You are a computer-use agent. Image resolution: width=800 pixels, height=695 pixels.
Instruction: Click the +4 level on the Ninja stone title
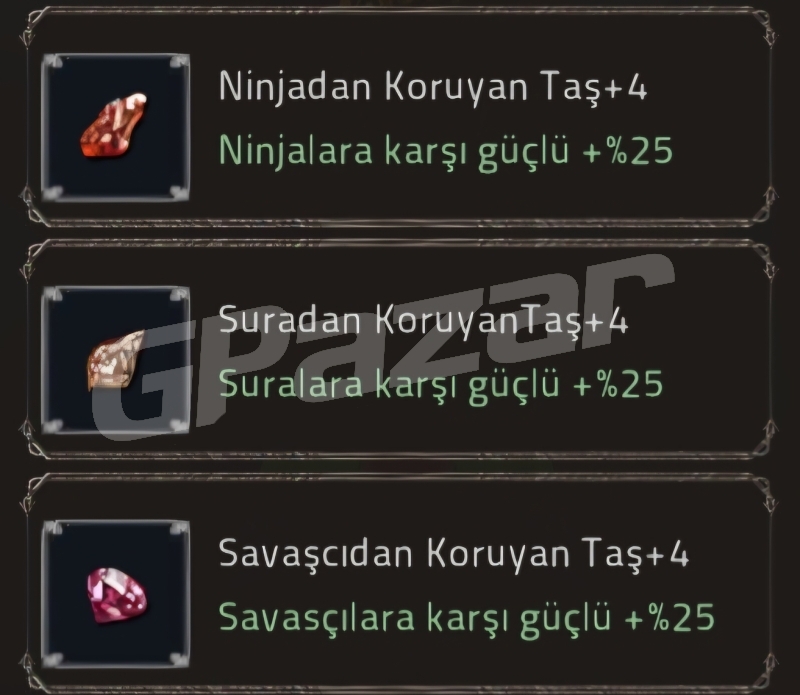(626, 86)
